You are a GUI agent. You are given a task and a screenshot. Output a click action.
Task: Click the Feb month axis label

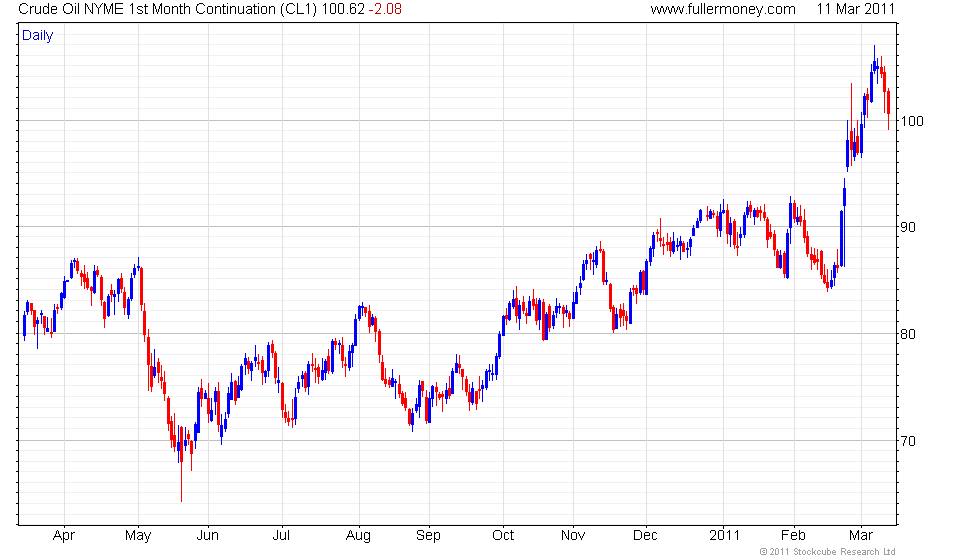pos(793,536)
